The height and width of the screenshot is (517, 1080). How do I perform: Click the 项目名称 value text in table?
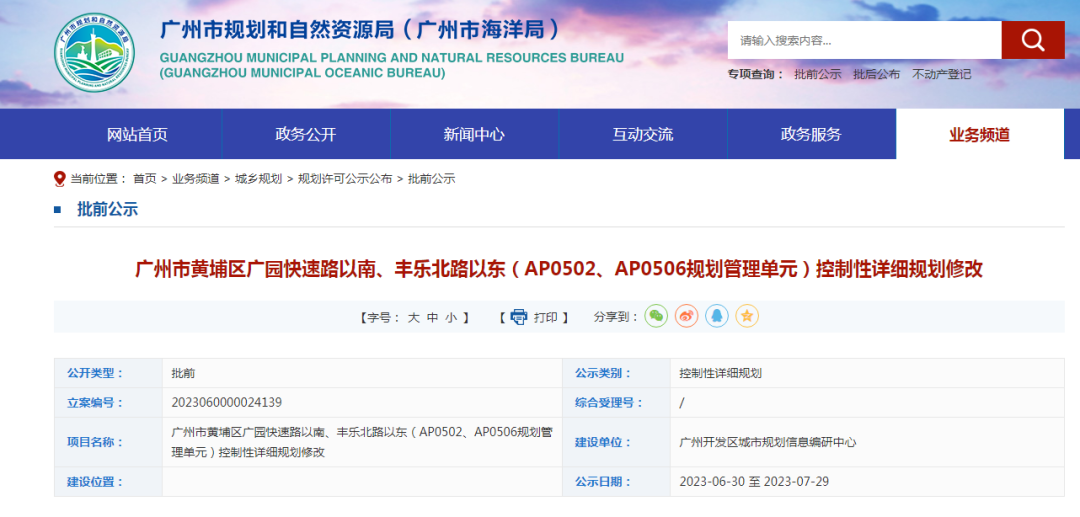pyautogui.click(x=362, y=442)
